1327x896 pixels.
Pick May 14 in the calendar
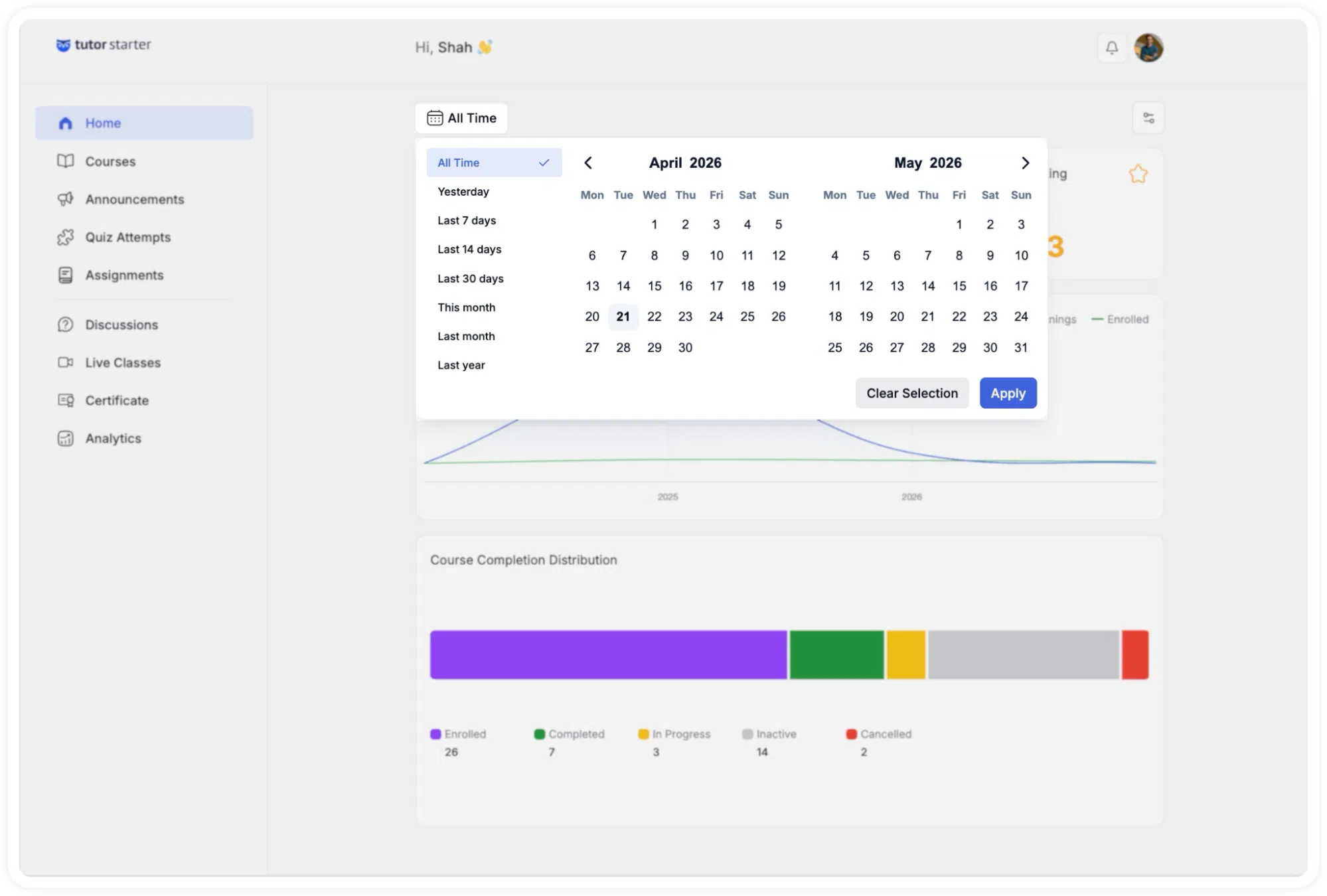(x=927, y=286)
